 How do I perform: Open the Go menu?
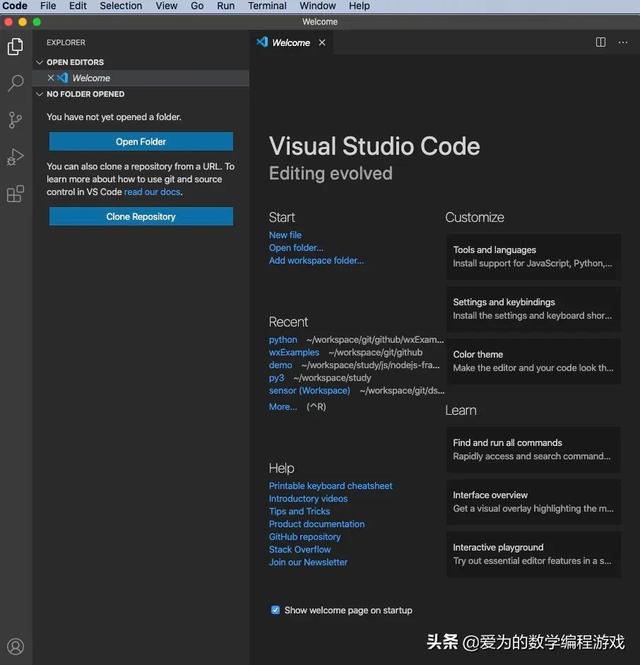tap(197, 6)
